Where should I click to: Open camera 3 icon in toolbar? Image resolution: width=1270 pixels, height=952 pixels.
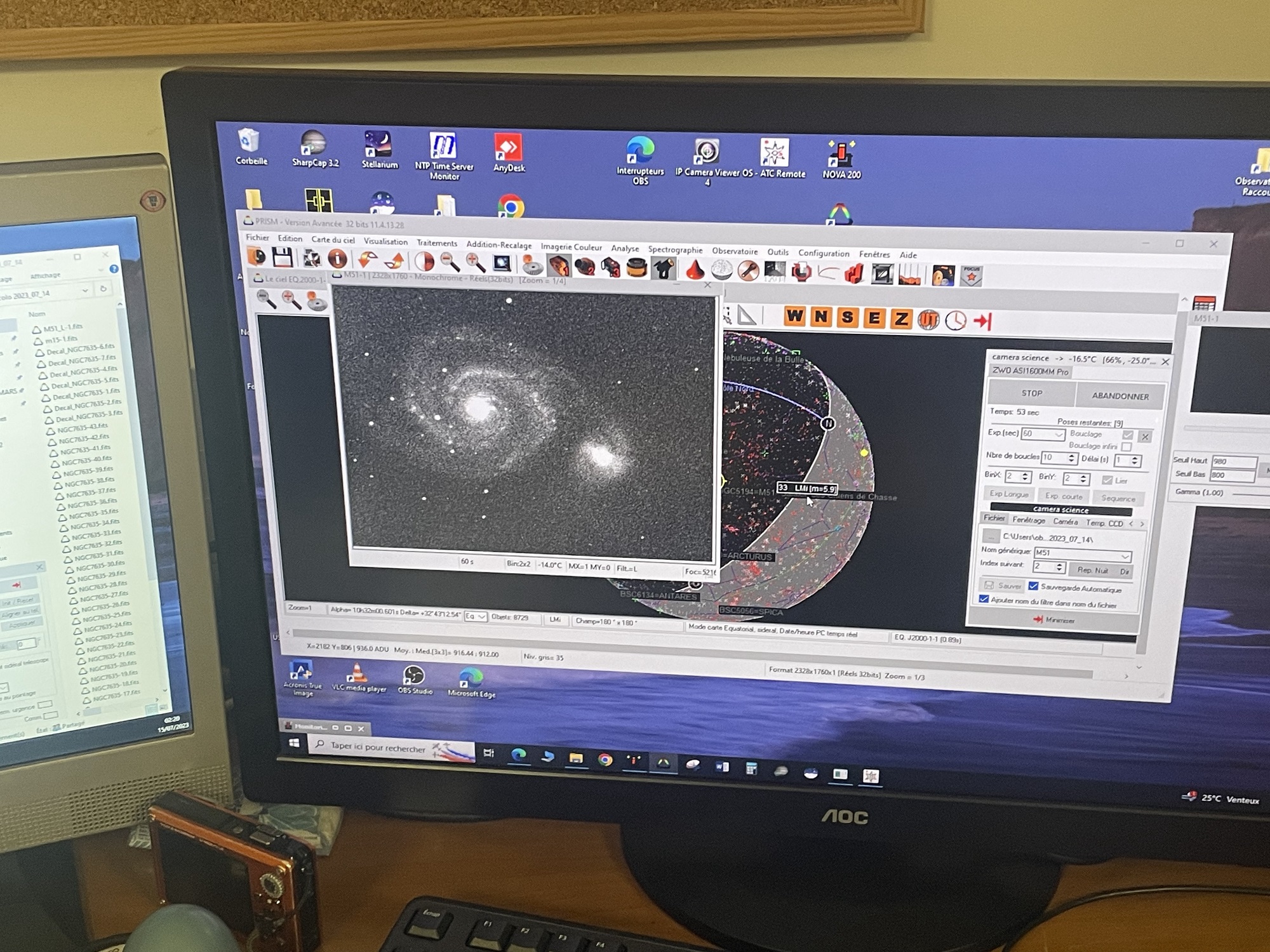tap(610, 267)
